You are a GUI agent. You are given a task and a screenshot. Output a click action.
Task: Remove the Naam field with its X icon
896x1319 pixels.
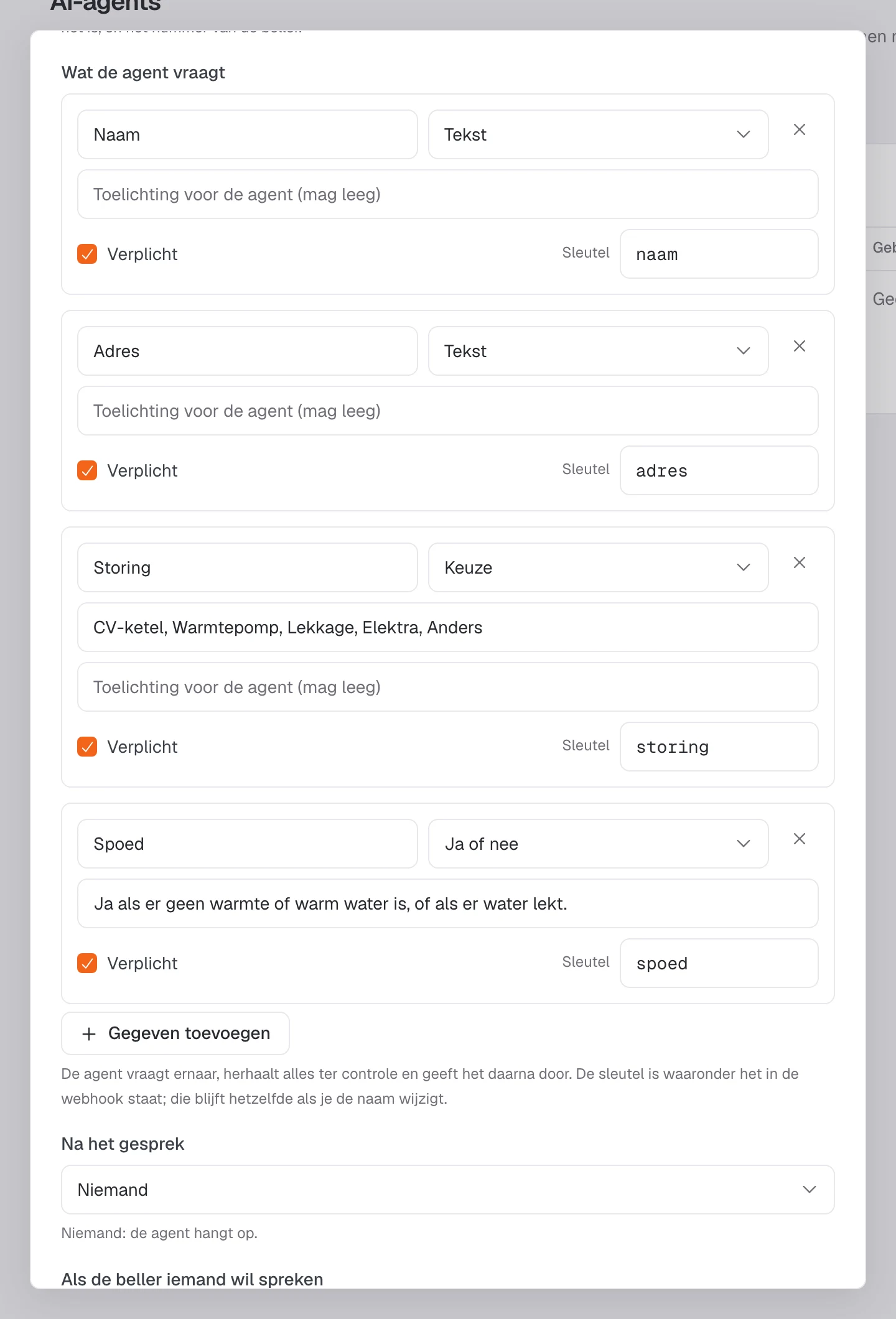[800, 129]
